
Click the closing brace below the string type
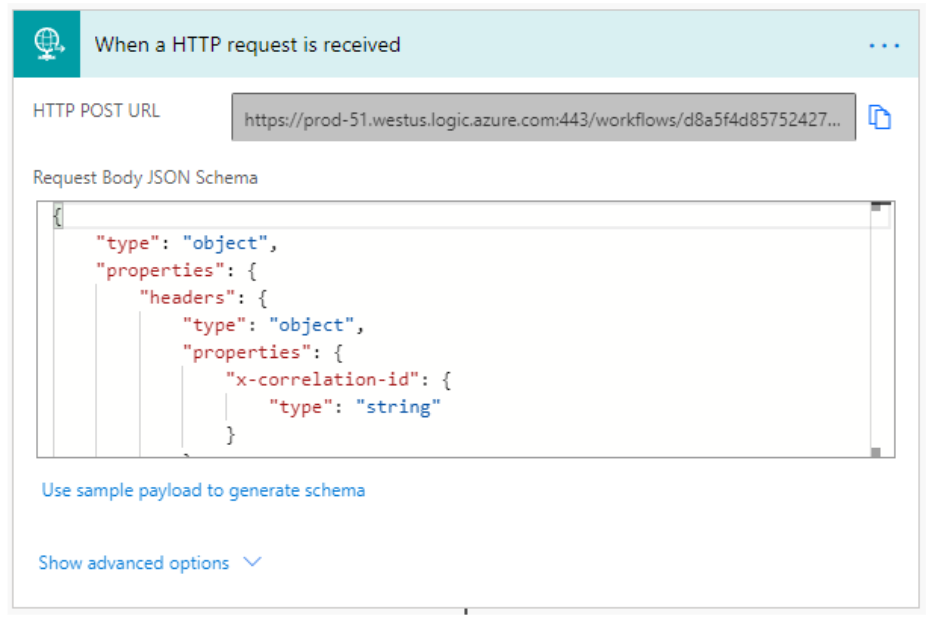(231, 434)
